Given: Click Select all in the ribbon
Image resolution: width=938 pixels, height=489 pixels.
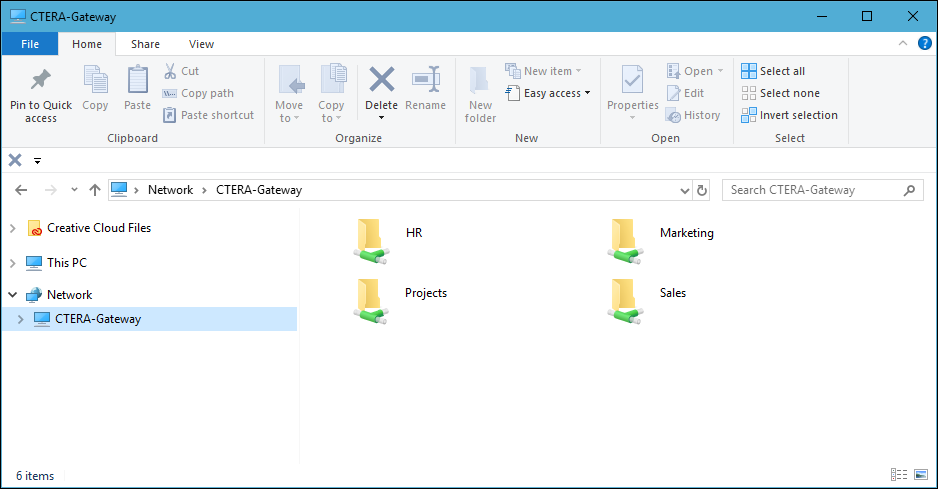Looking at the screenshot, I should 773,71.
